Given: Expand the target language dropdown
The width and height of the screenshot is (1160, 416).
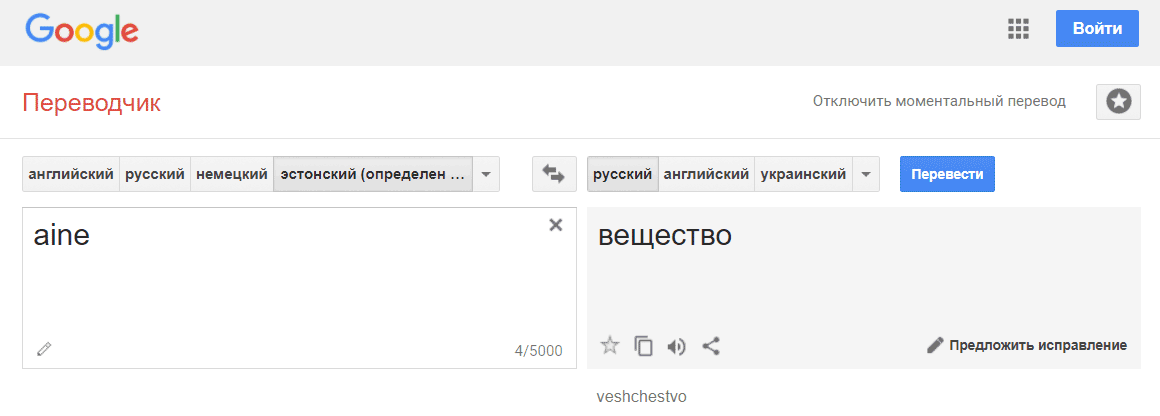Looking at the screenshot, I should (x=866, y=174).
